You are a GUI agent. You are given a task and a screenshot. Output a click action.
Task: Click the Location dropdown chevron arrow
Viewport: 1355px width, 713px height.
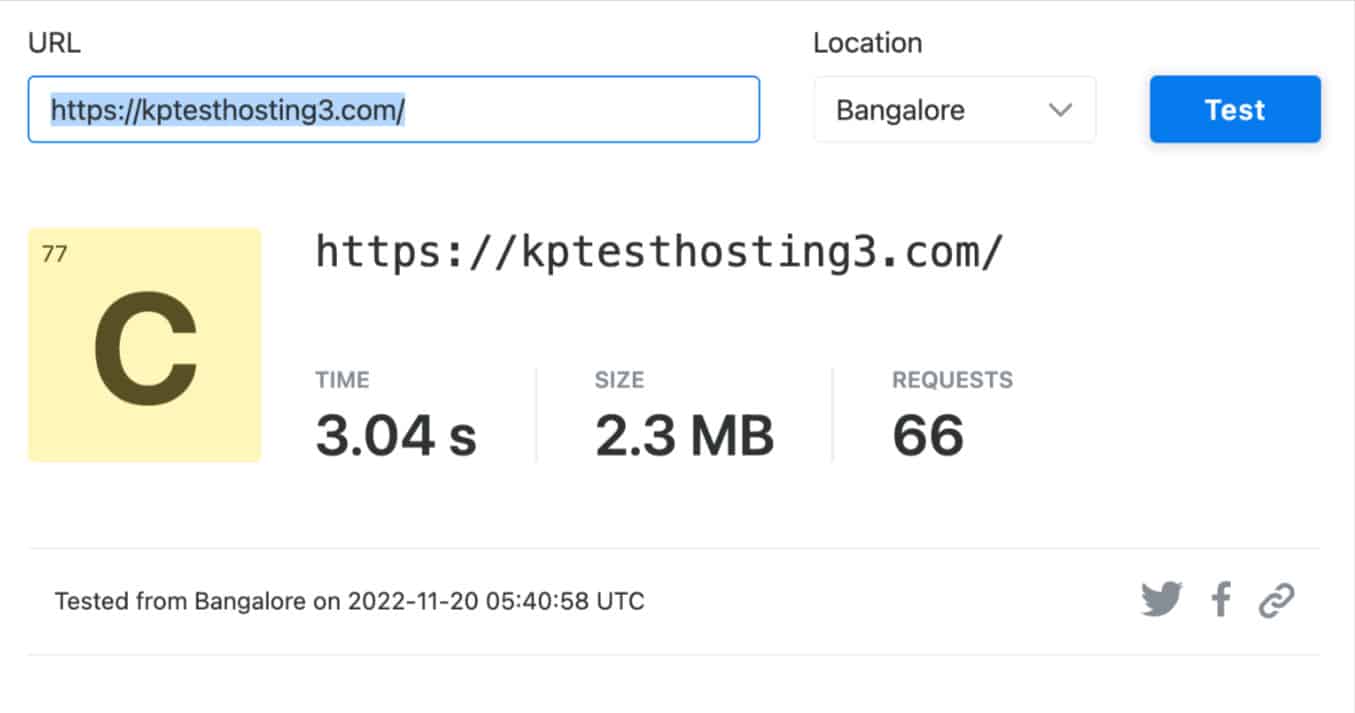click(x=1060, y=110)
